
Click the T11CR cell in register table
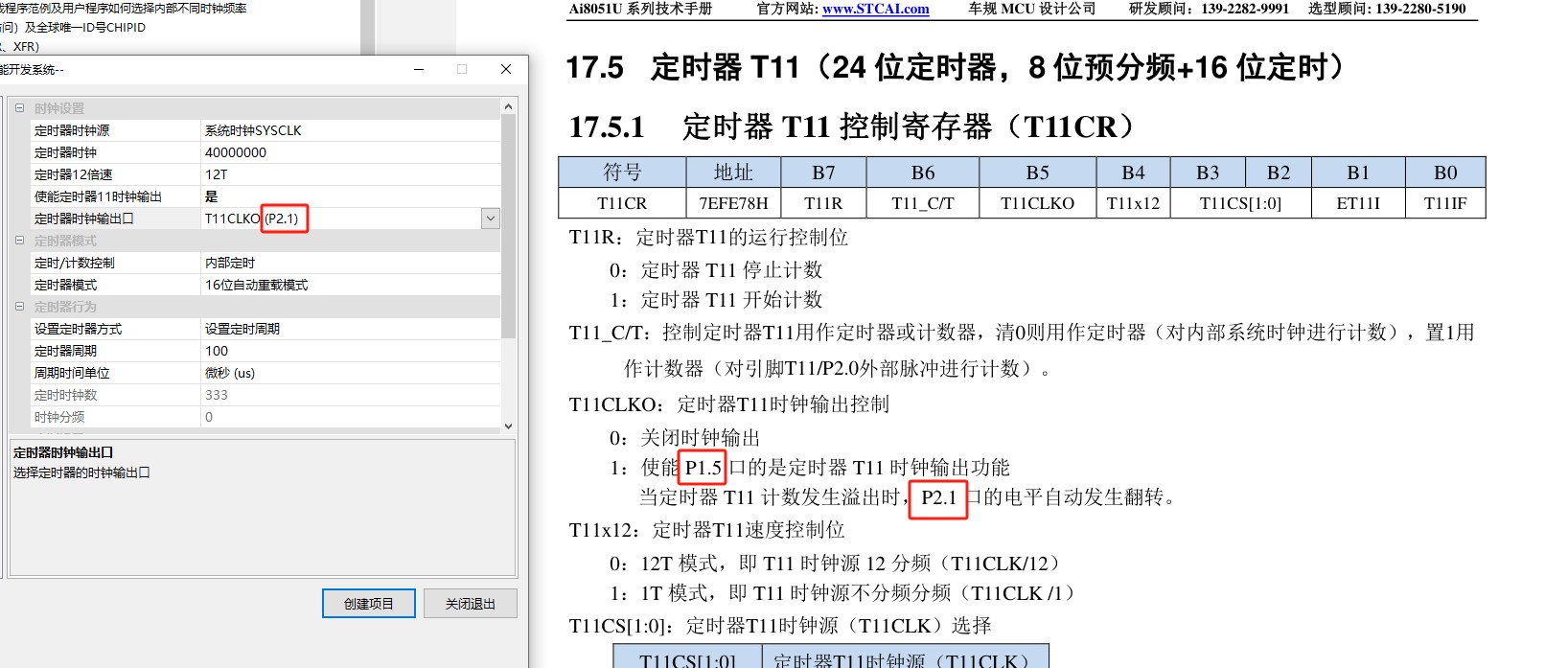(622, 203)
